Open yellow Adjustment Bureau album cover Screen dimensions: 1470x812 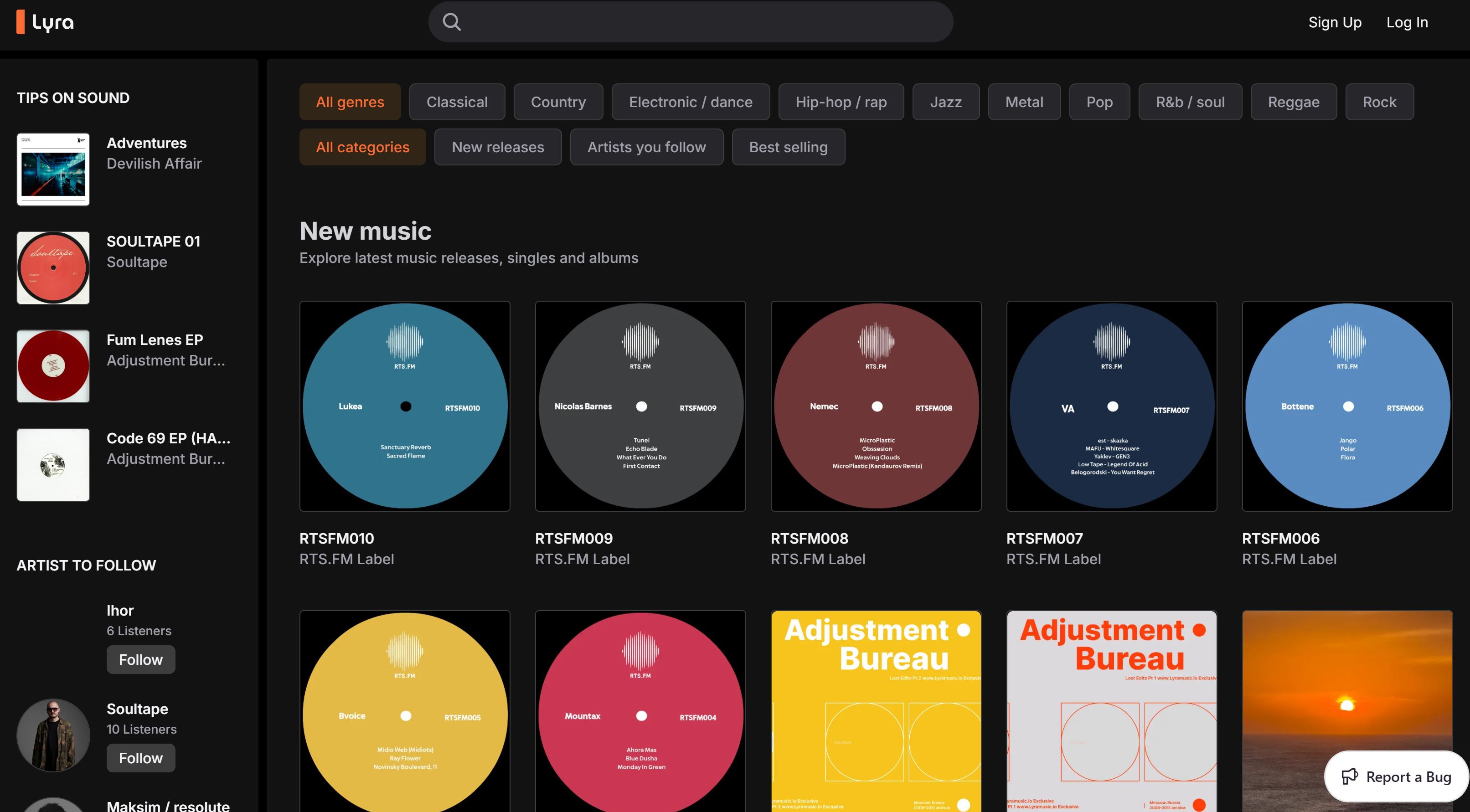point(876,711)
